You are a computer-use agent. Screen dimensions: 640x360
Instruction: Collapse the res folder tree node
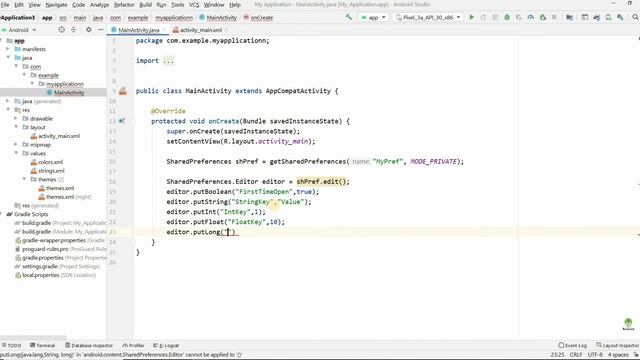[x=8, y=110]
